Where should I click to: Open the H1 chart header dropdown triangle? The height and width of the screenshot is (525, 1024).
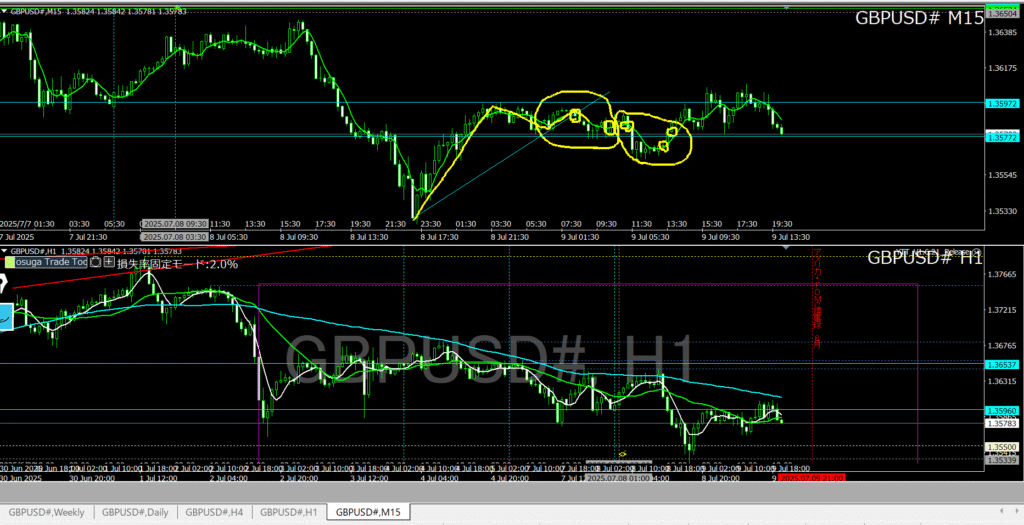pyautogui.click(x=5, y=251)
